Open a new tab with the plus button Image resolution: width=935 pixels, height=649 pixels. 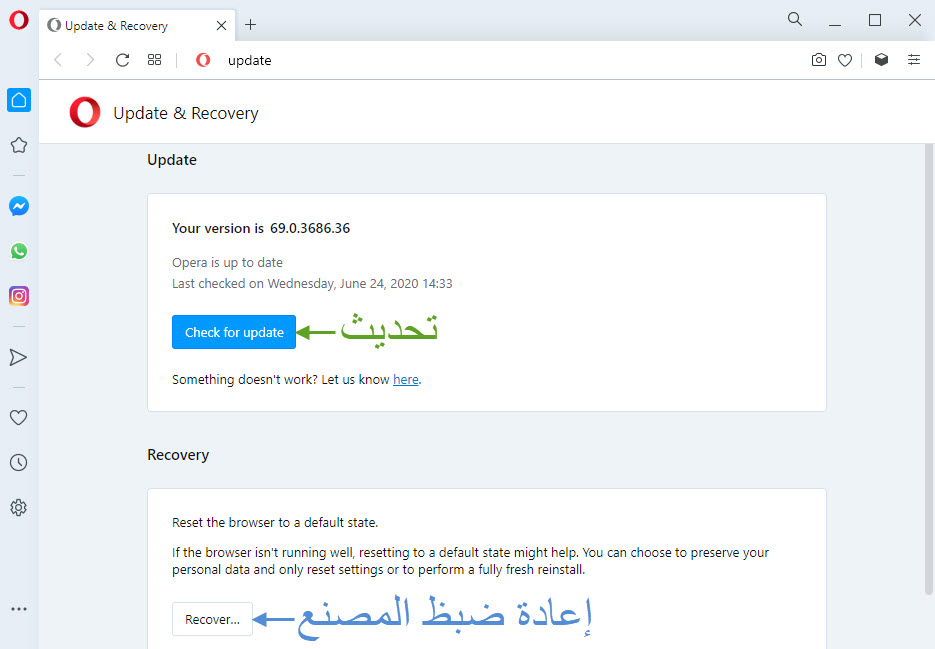coord(250,24)
